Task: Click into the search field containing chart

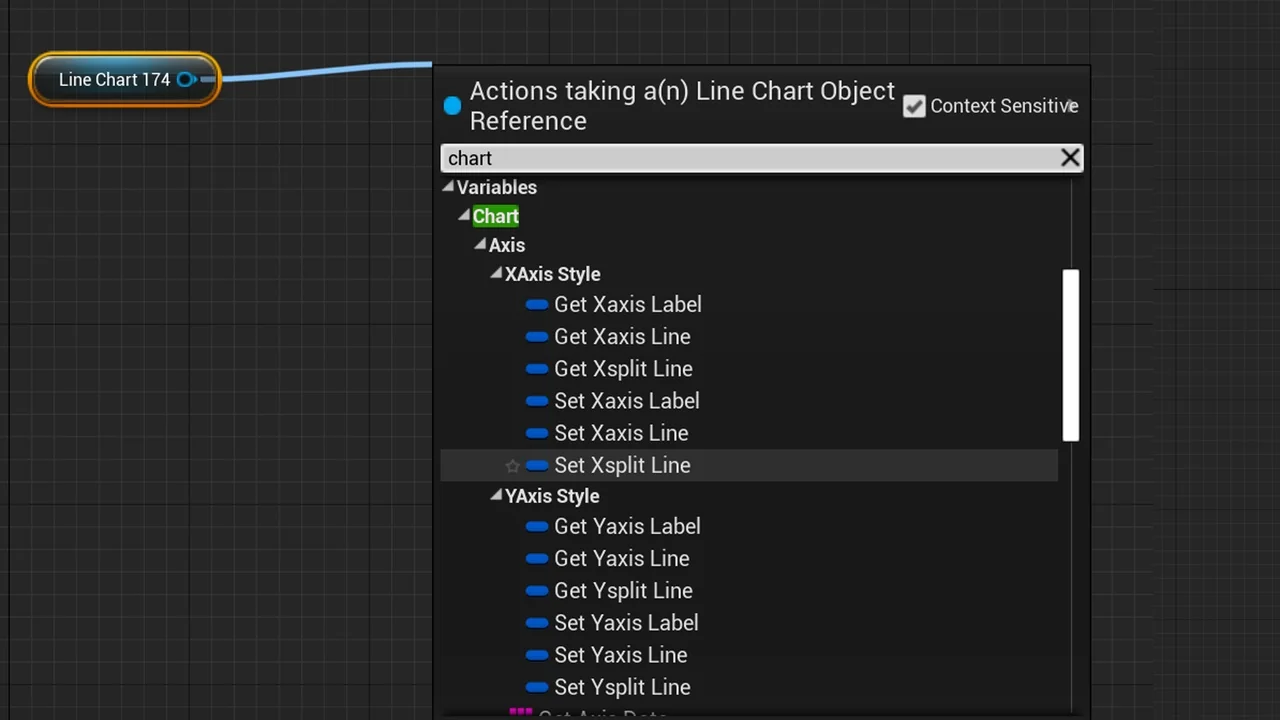Action: 750,158
